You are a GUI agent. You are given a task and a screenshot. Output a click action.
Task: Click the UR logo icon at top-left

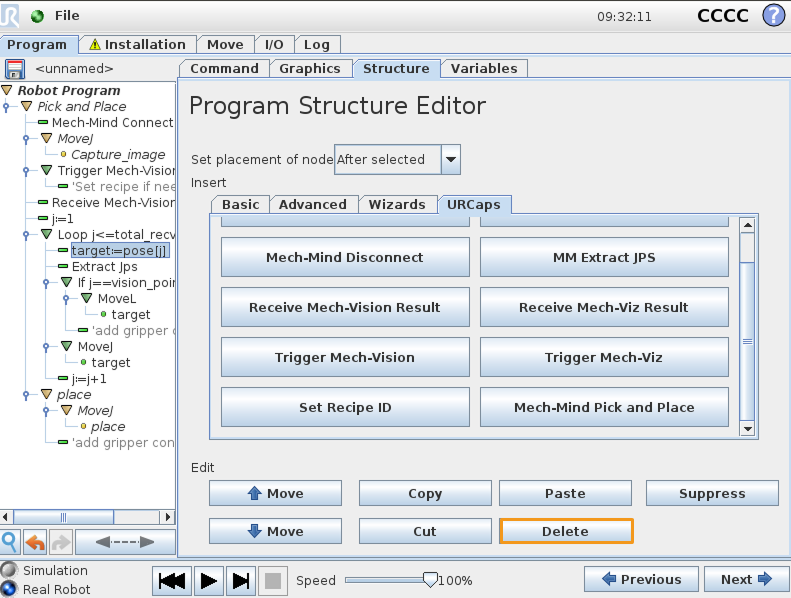tap(13, 16)
